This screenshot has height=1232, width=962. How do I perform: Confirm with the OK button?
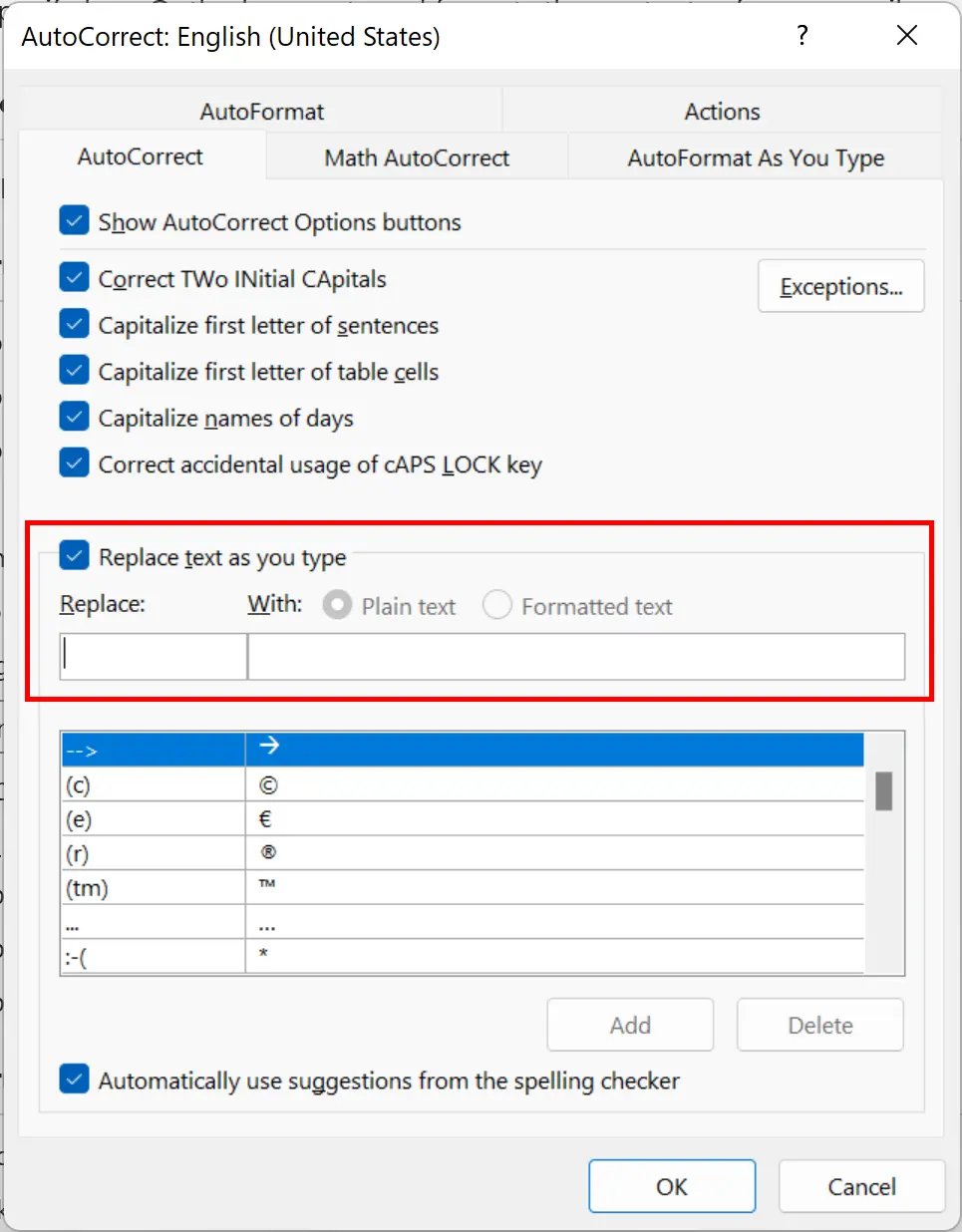[x=671, y=1186]
